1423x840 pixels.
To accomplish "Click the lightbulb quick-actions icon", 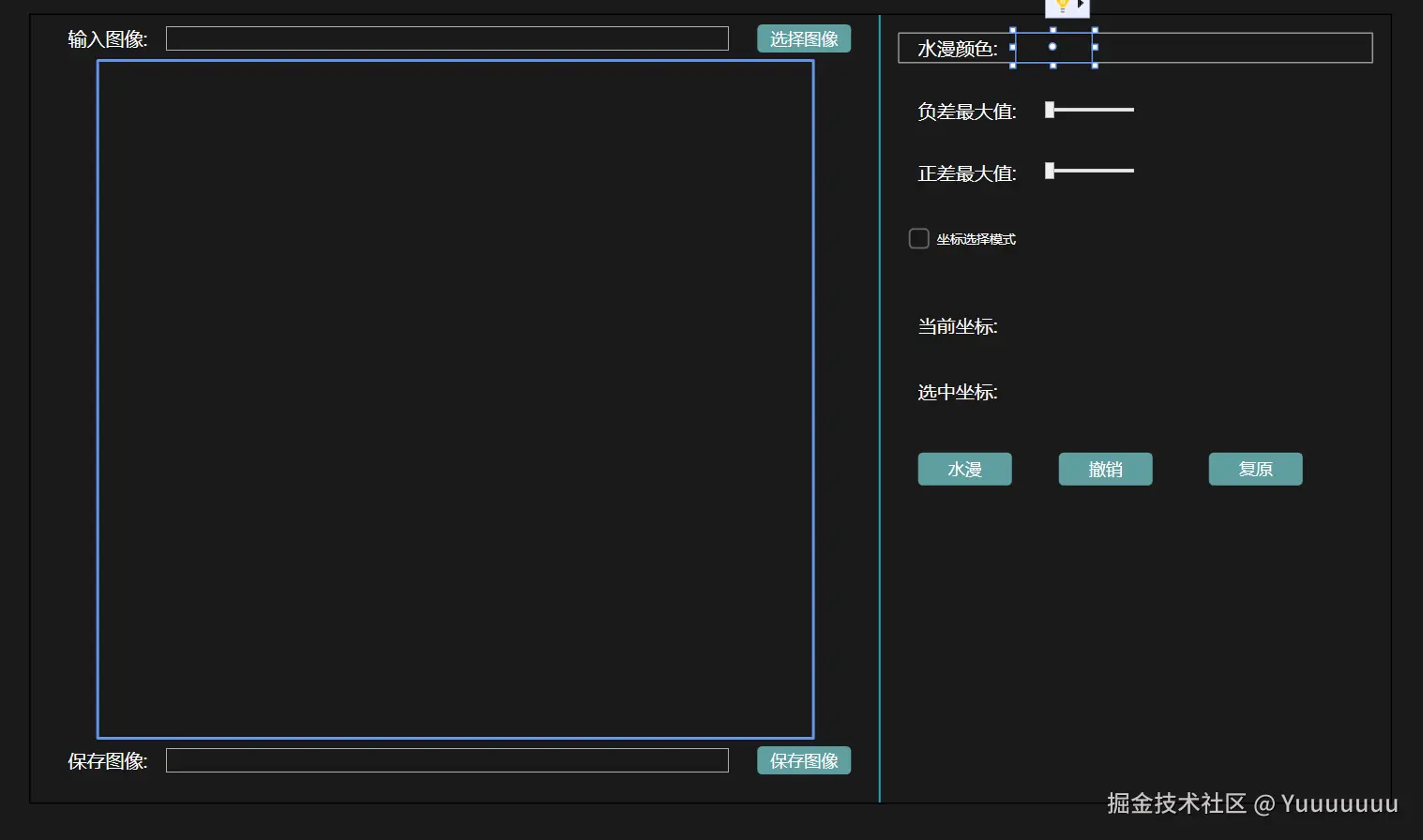I will [1062, 6].
